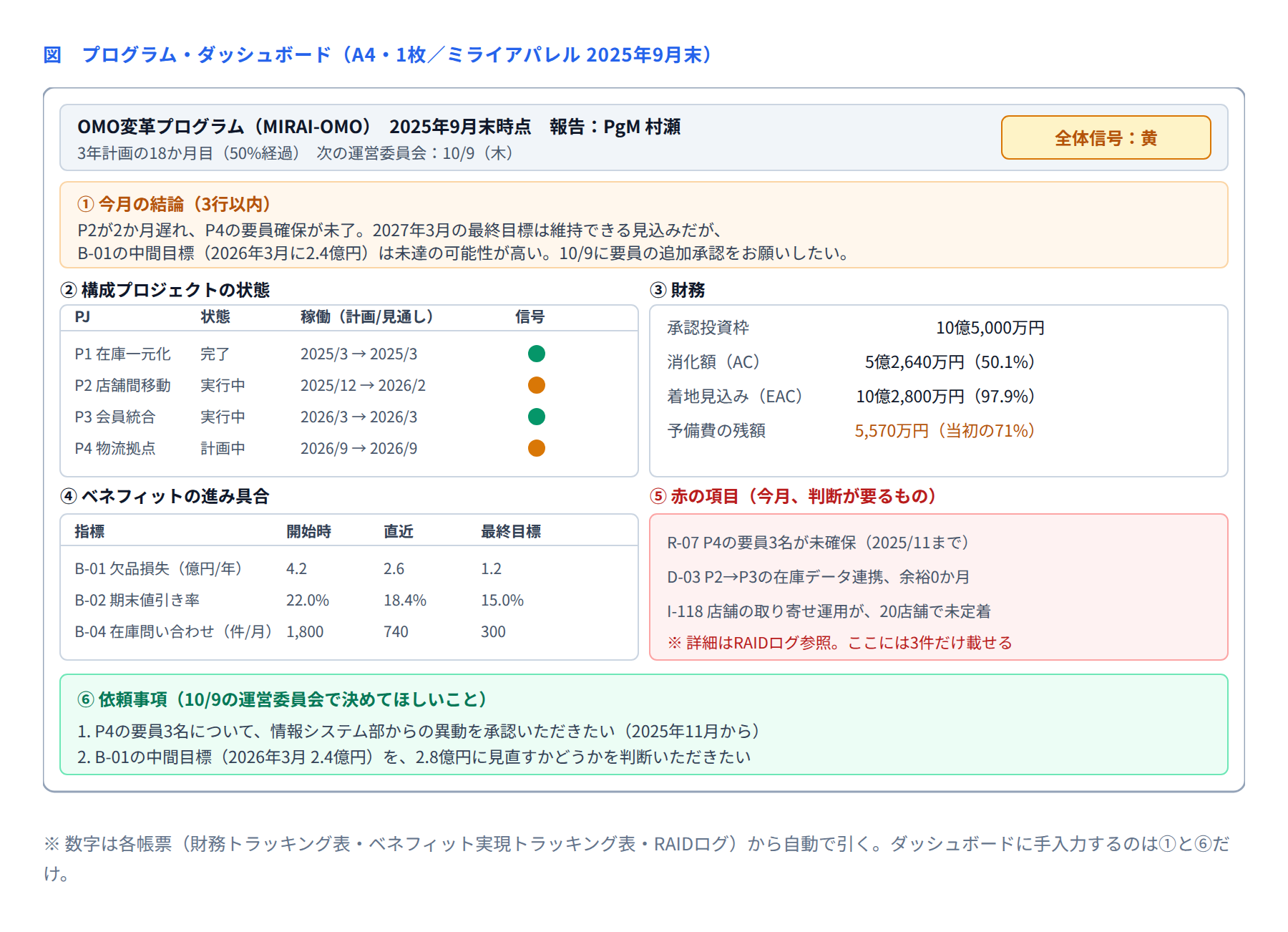Screen dimensions: 1288x932
Task: Click the footnote 数字は各帳票 text
Action: (x=637, y=858)
